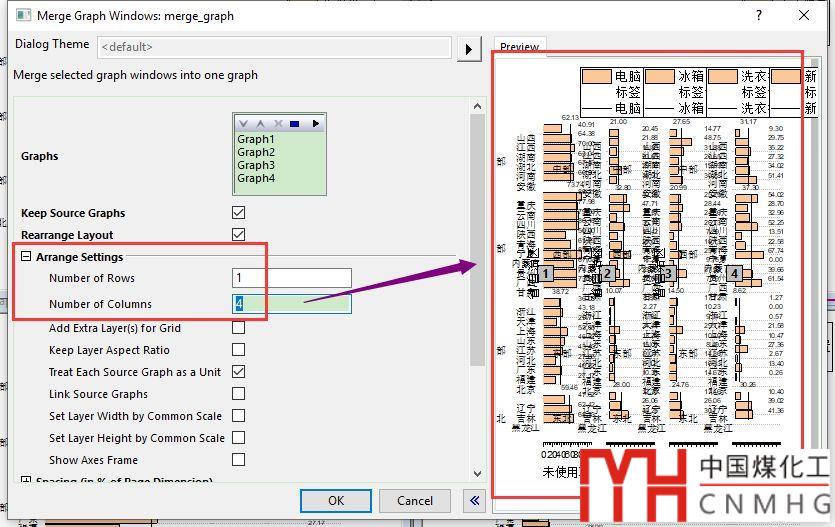Click the help question mark in title bar
This screenshot has width=835, height=527.
click(x=756, y=16)
